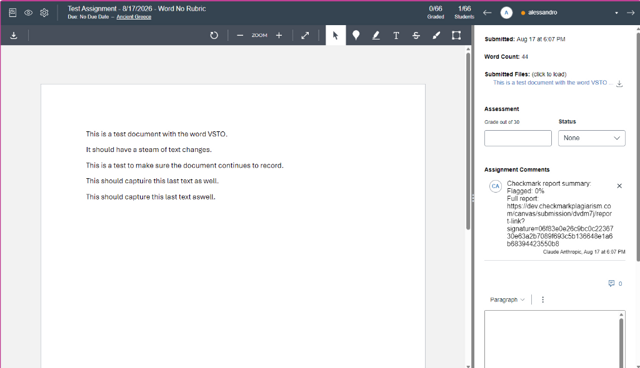This screenshot has width=640, height=368.
Task: Open the student selector dropdown caret
Action: click(616, 13)
